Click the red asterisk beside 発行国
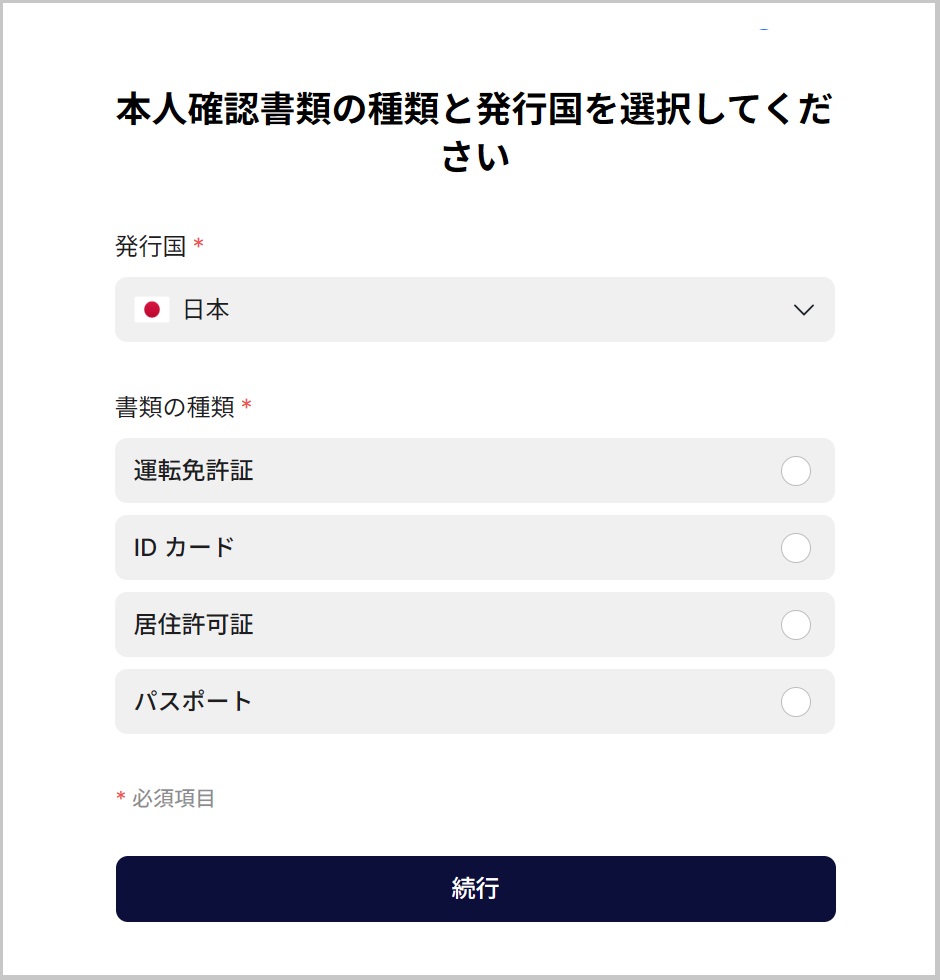The width and height of the screenshot is (940, 980). coord(198,246)
